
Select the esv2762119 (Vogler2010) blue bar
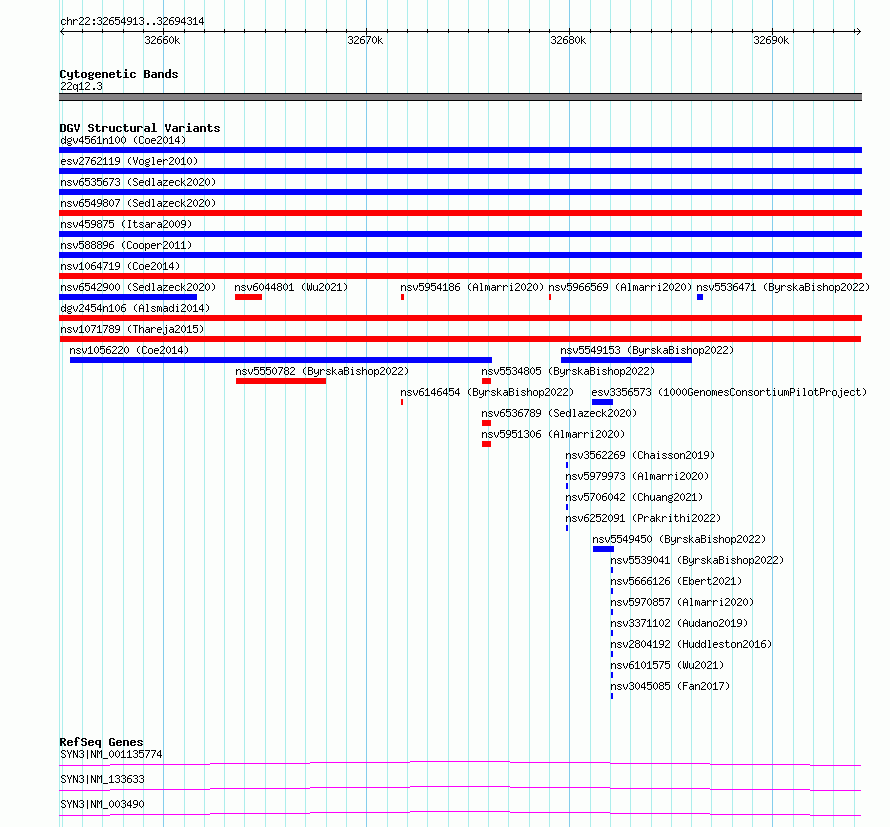[x=460, y=171]
